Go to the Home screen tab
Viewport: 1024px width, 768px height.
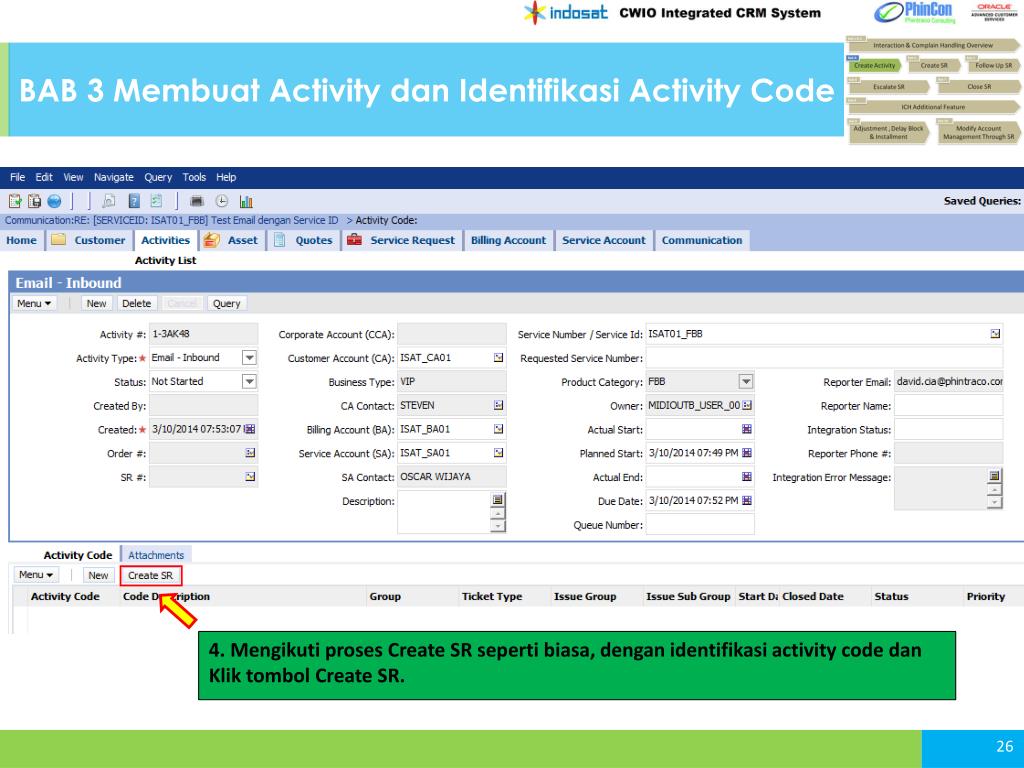tap(22, 240)
